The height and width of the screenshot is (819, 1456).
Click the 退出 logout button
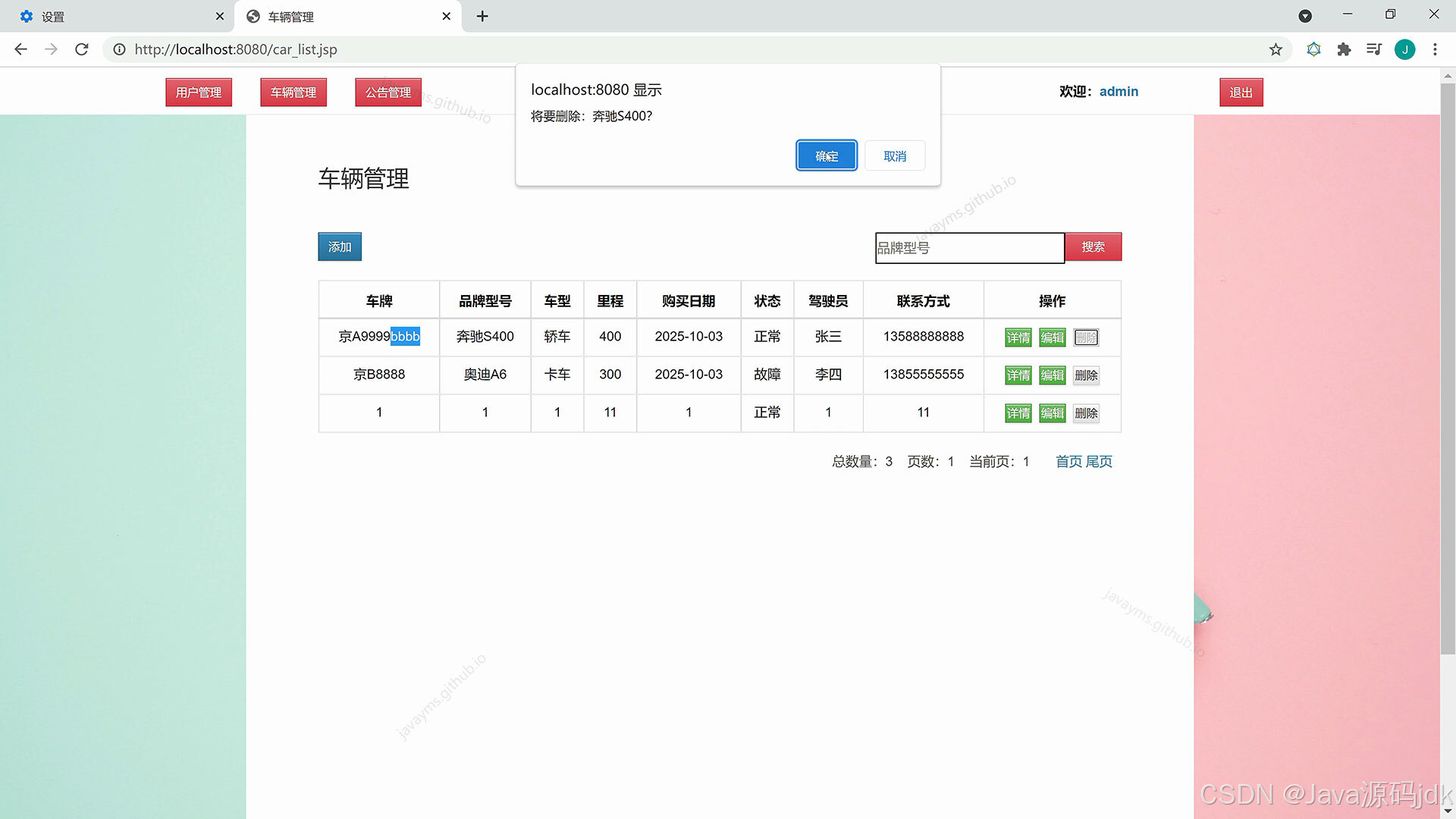[x=1241, y=93]
